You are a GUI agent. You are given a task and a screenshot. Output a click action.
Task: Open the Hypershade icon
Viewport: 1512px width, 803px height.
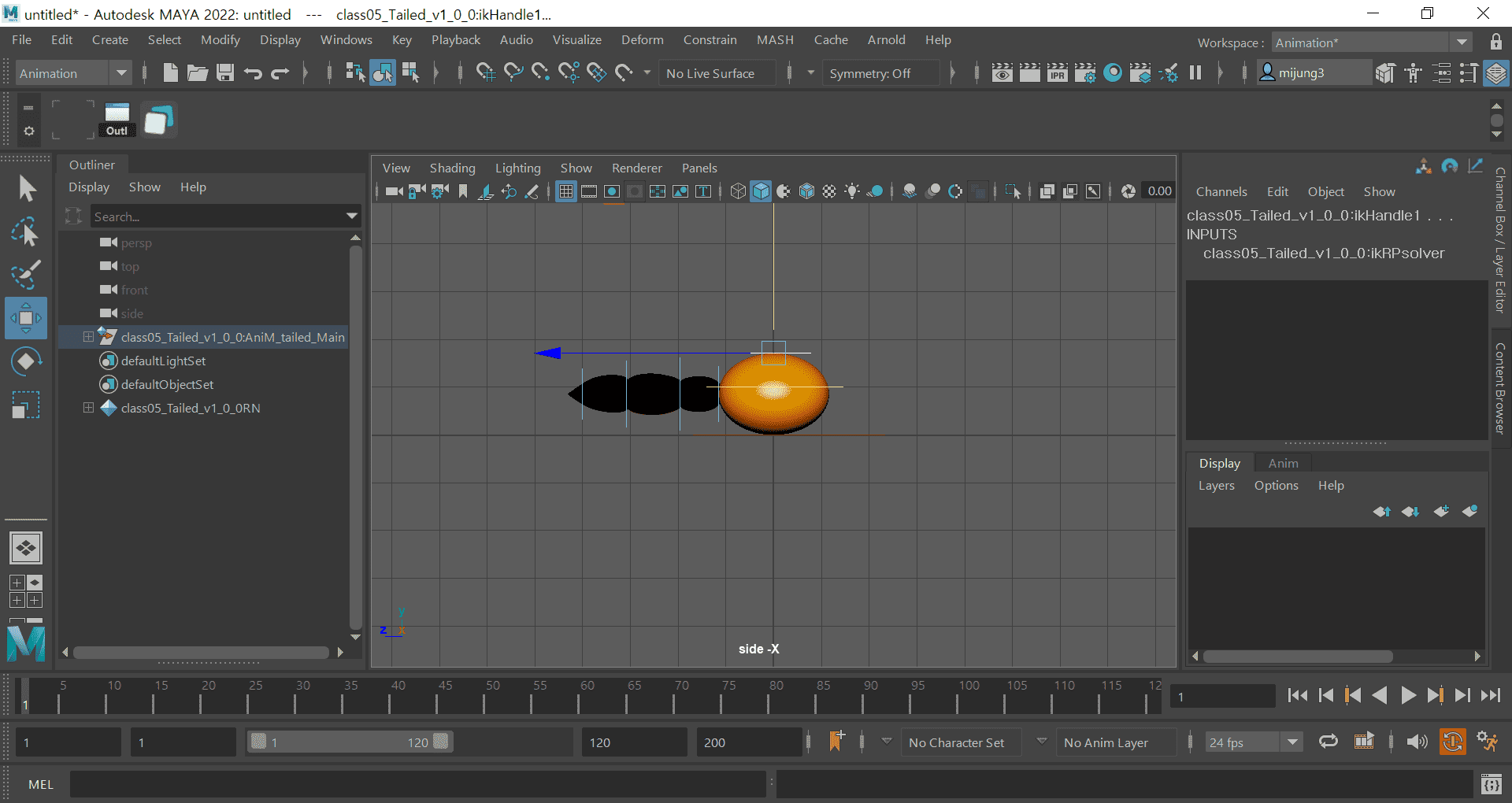[x=1113, y=73]
